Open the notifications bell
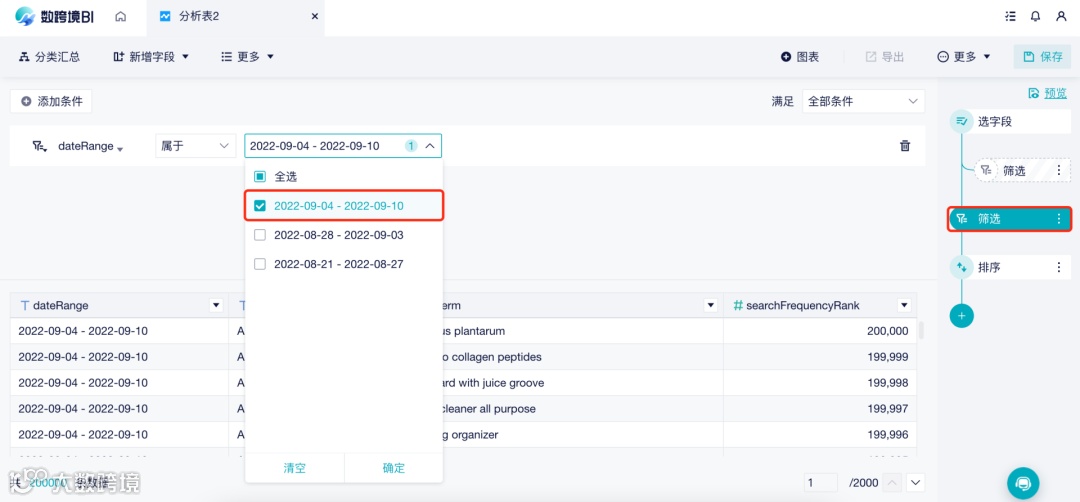1080x502 pixels. click(1035, 17)
